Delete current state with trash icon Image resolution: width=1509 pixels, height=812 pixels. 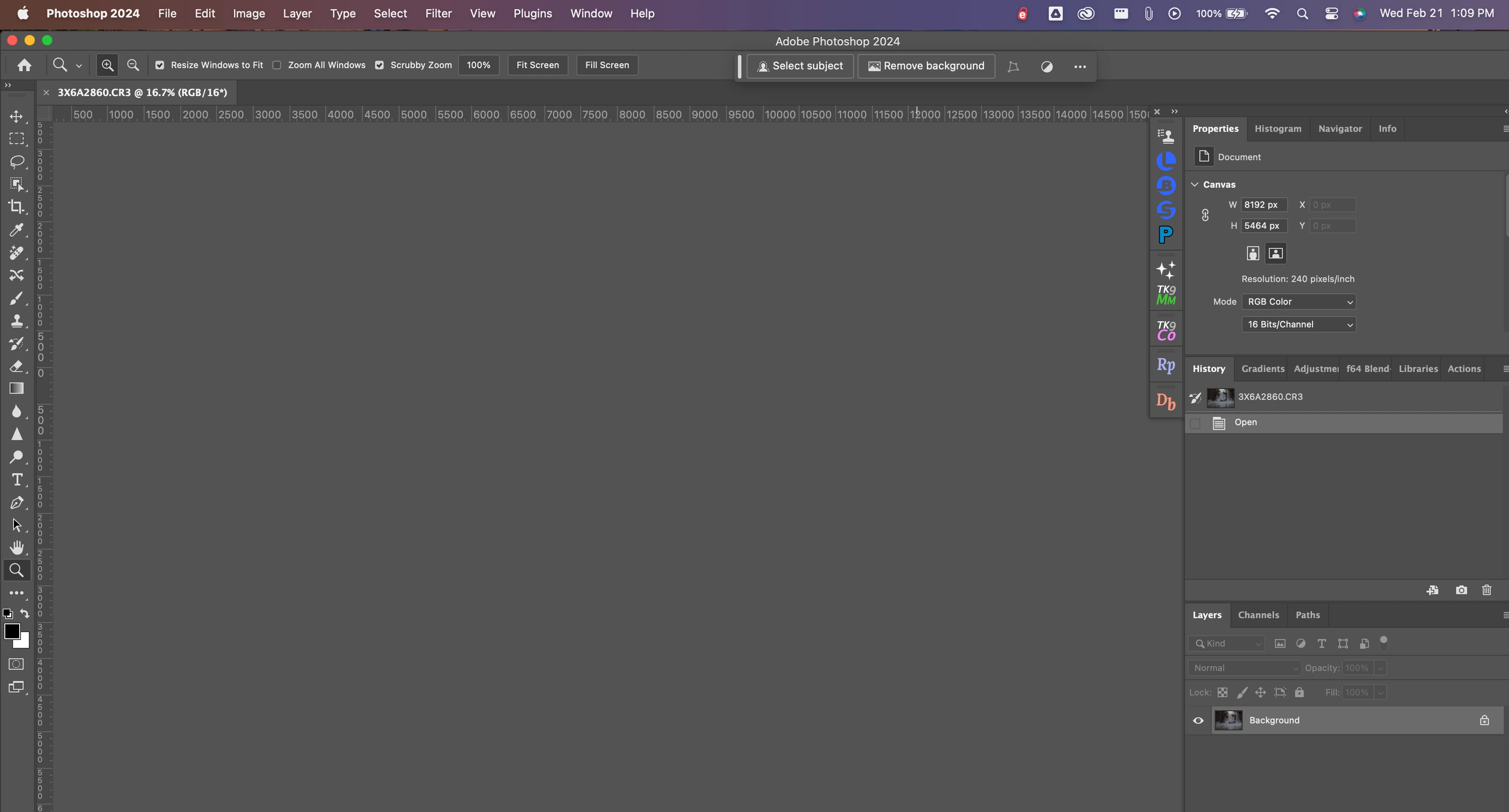(1486, 590)
